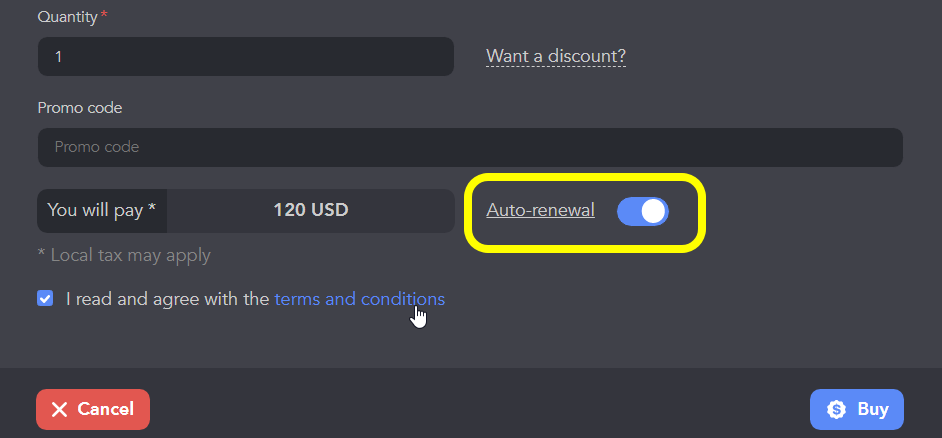The height and width of the screenshot is (438, 942).
Task: Click the Quantity label text
Action: coord(67,17)
